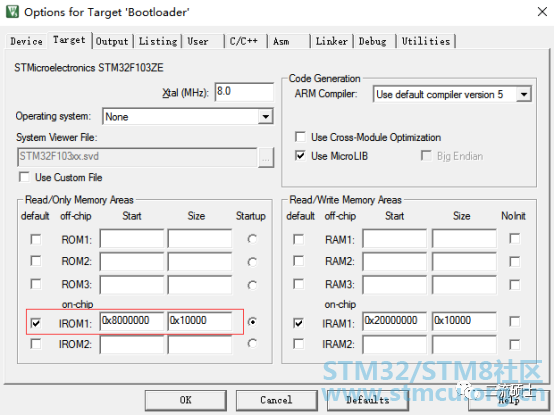Click the Xtal (MHz) input field
The height and width of the screenshot is (416, 554).
pyautogui.click(x=244, y=92)
